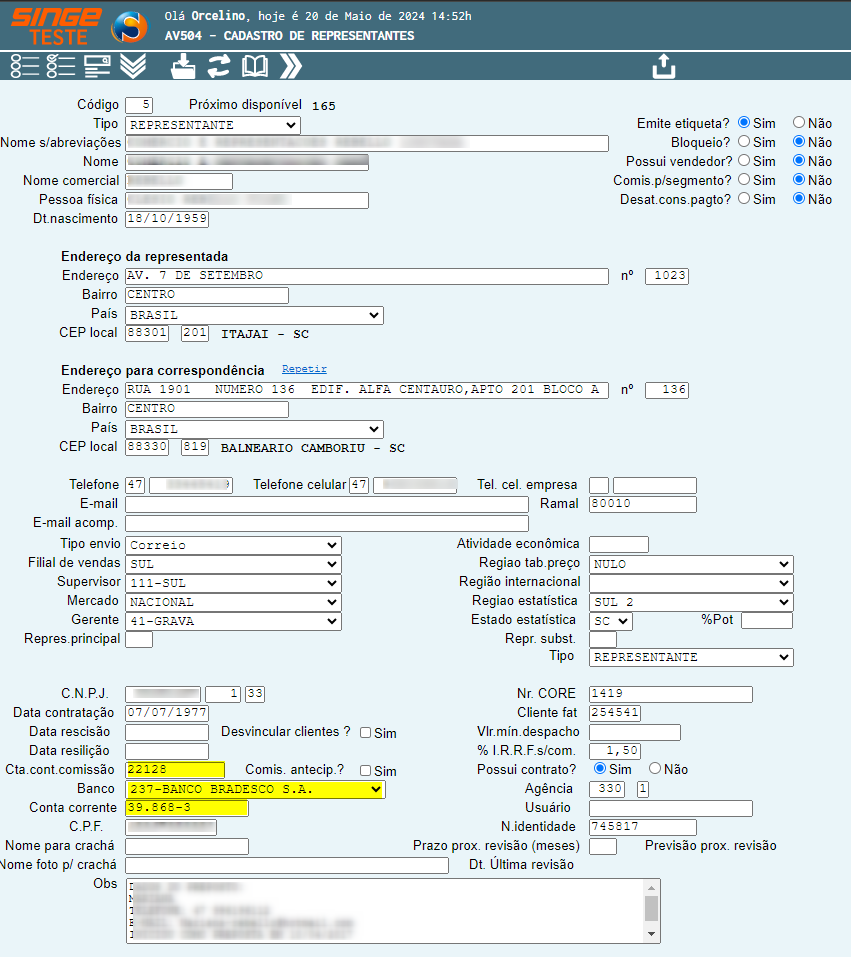Viewport: 851px width, 957px height.
Task: Click the upload/export icon in the toolbar
Action: [664, 67]
